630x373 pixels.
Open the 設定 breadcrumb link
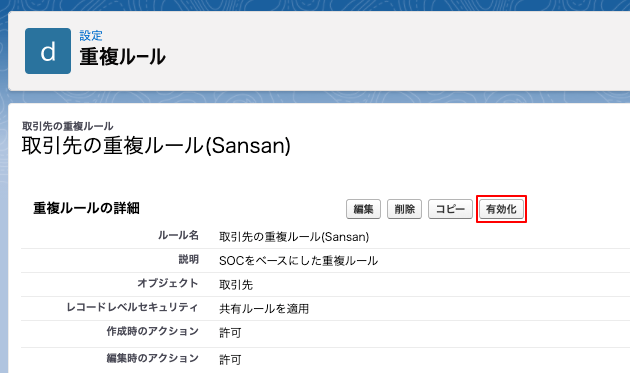tap(91, 35)
